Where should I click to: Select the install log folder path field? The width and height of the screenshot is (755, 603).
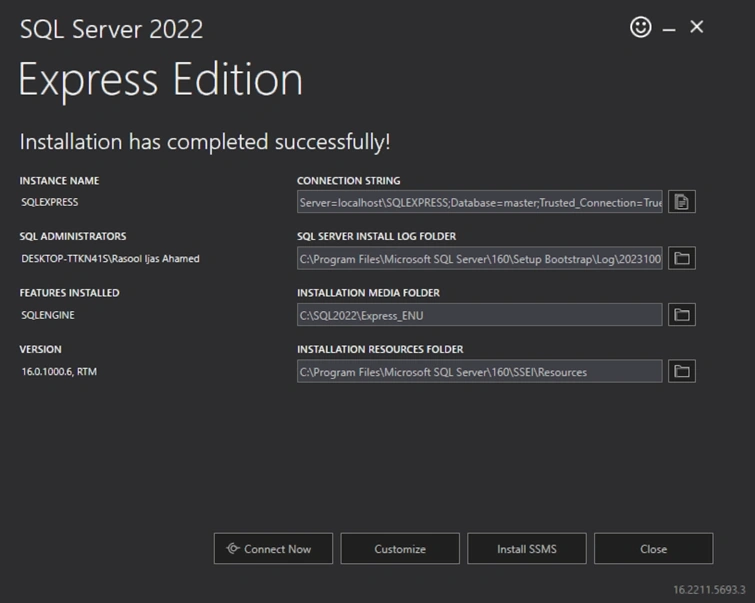click(480, 258)
